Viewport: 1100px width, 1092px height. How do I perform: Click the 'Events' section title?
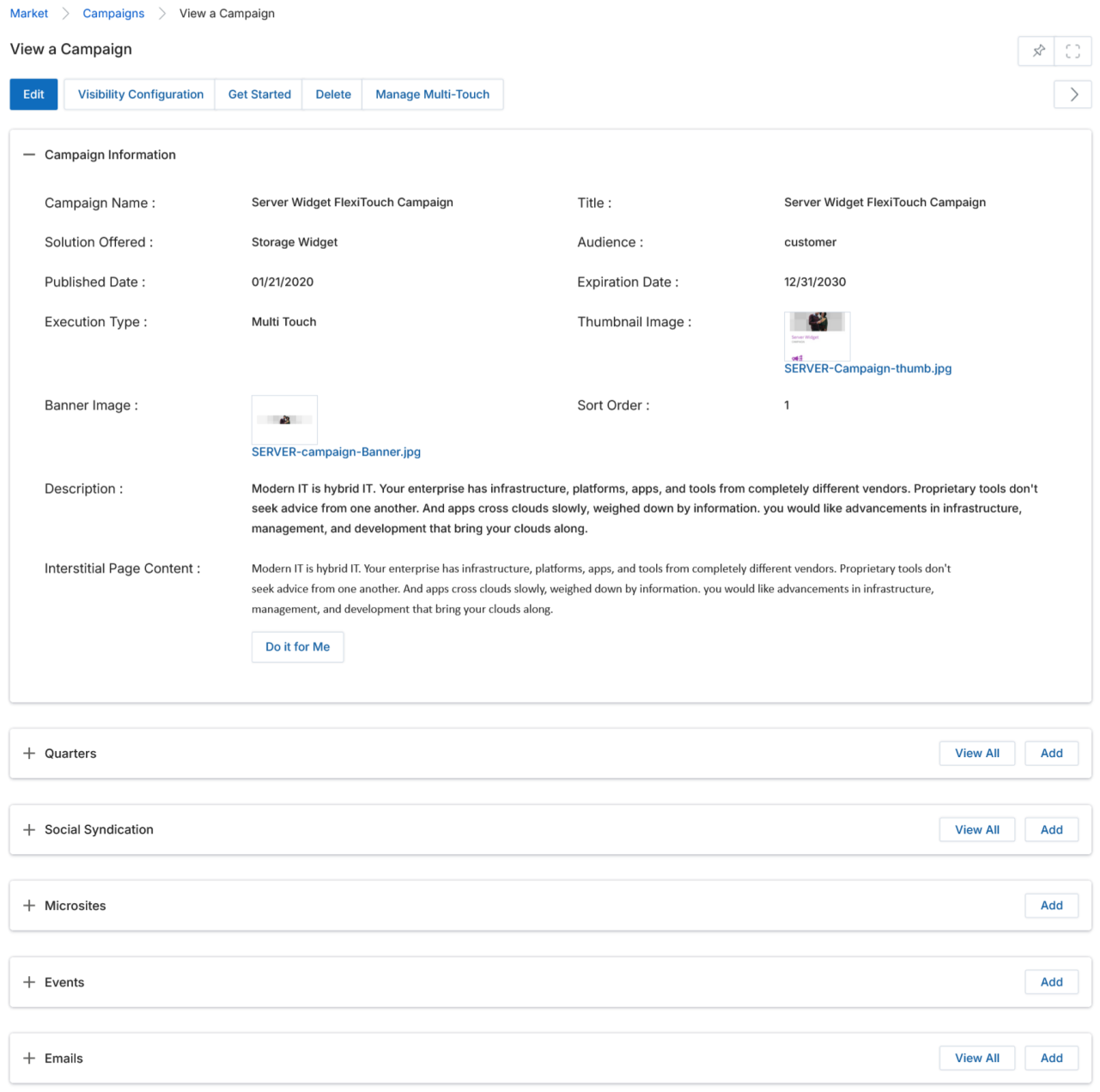pos(64,982)
